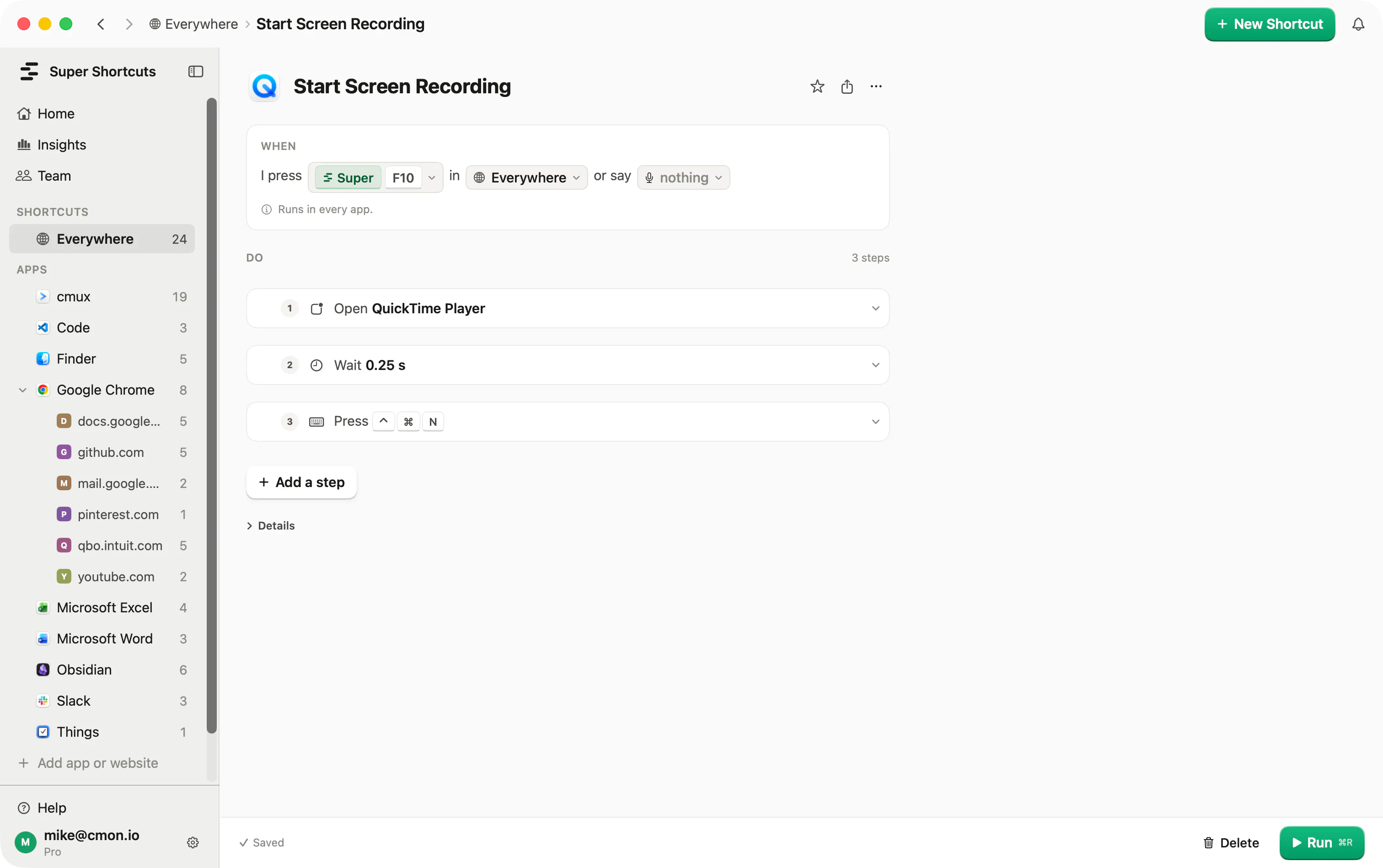This screenshot has height=868, width=1383.
Task: Click the open-app icon in step 1
Action: pyautogui.click(x=316, y=308)
